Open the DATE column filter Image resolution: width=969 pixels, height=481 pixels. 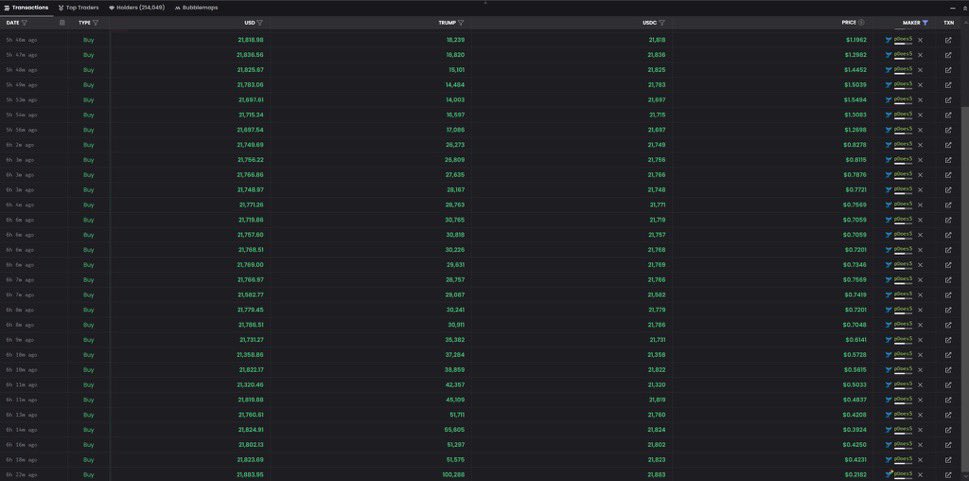(24, 23)
